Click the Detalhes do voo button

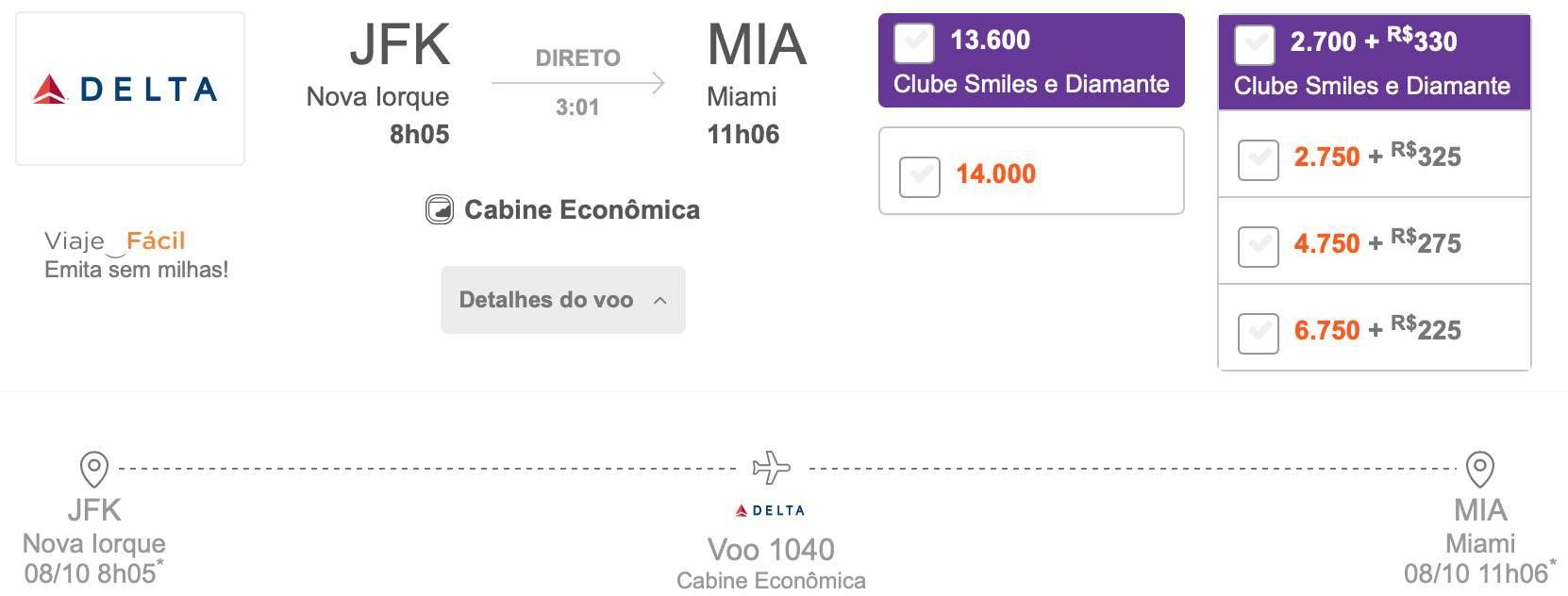563,300
